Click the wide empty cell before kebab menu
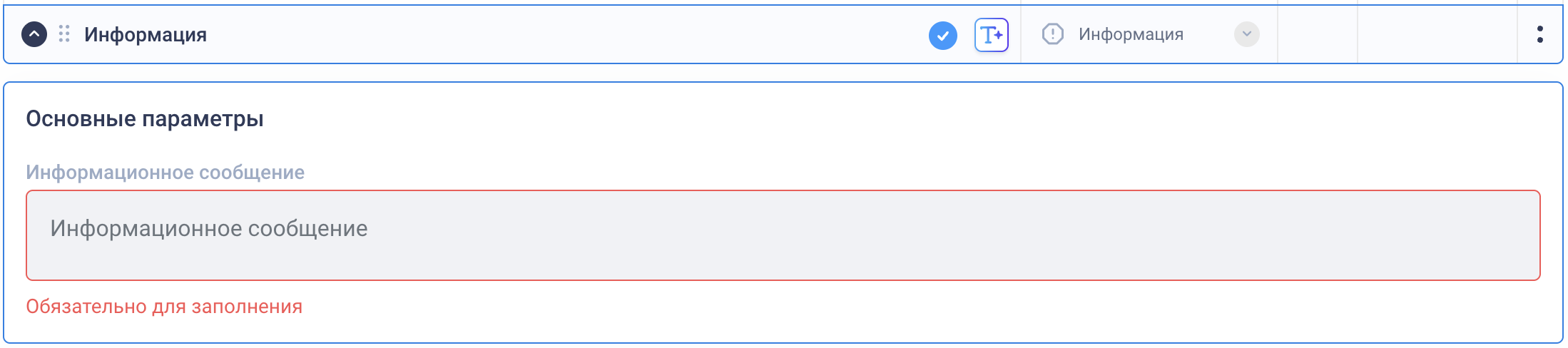The image size is (1568, 348). click(x=1436, y=34)
